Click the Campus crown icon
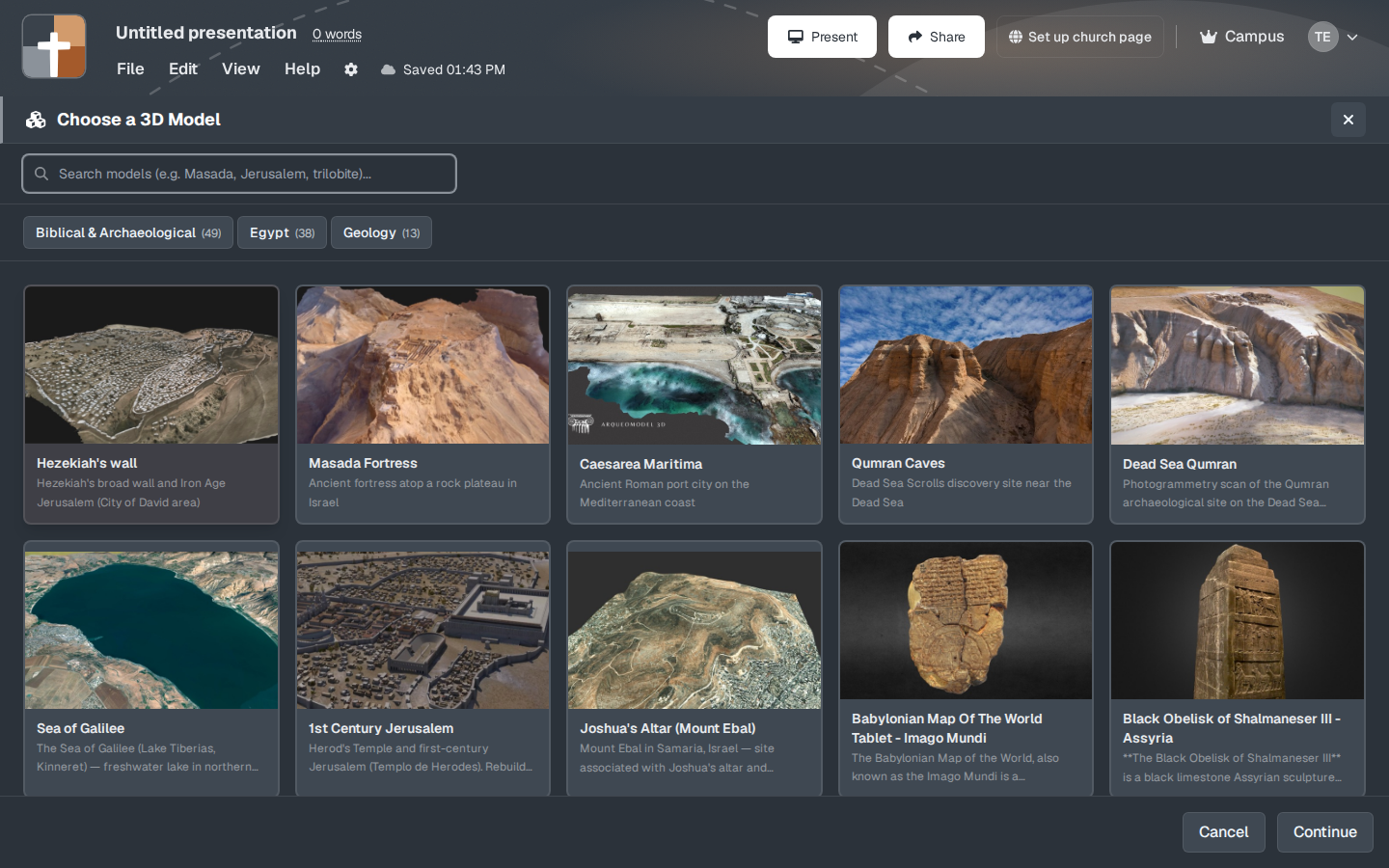The image size is (1389, 868). click(1208, 37)
